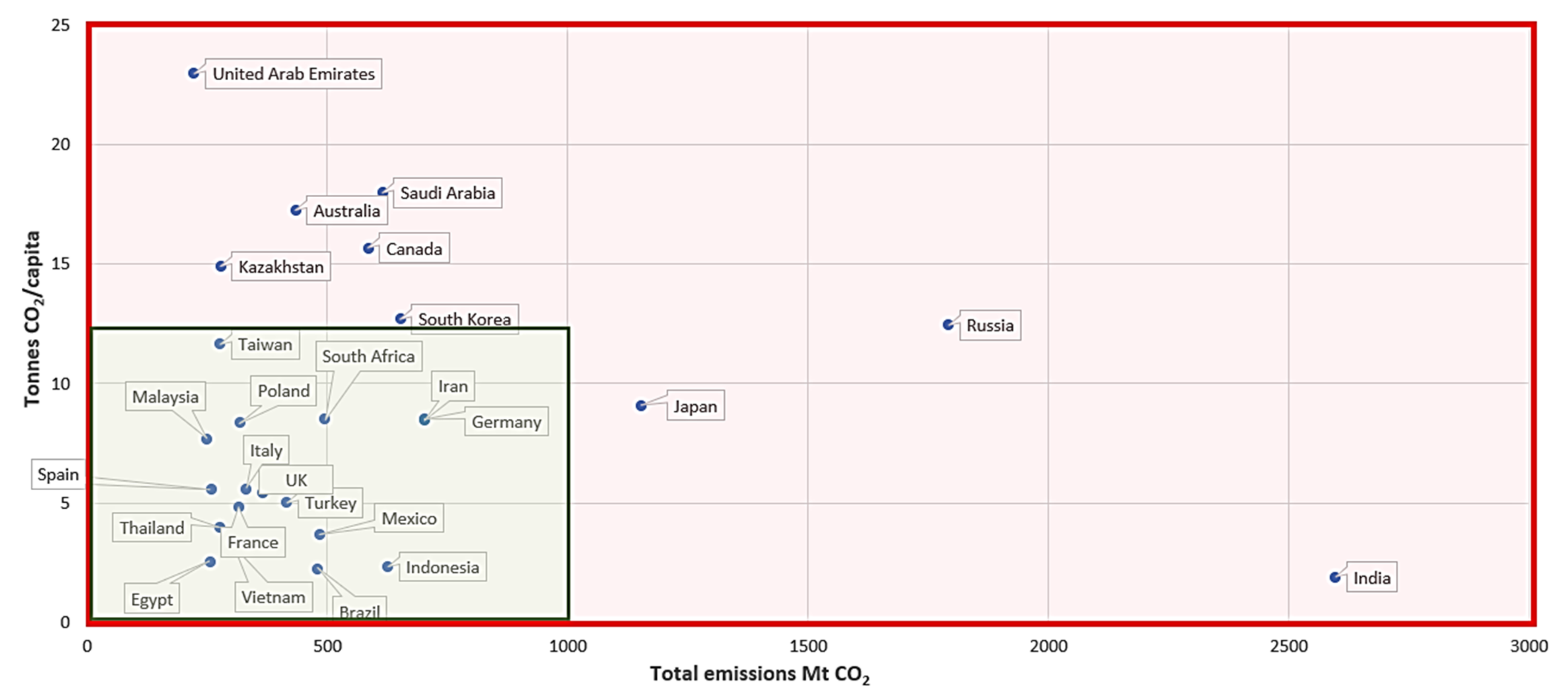
Task: Click the Total emissions Mt CO2 axis title
Action: point(759,674)
